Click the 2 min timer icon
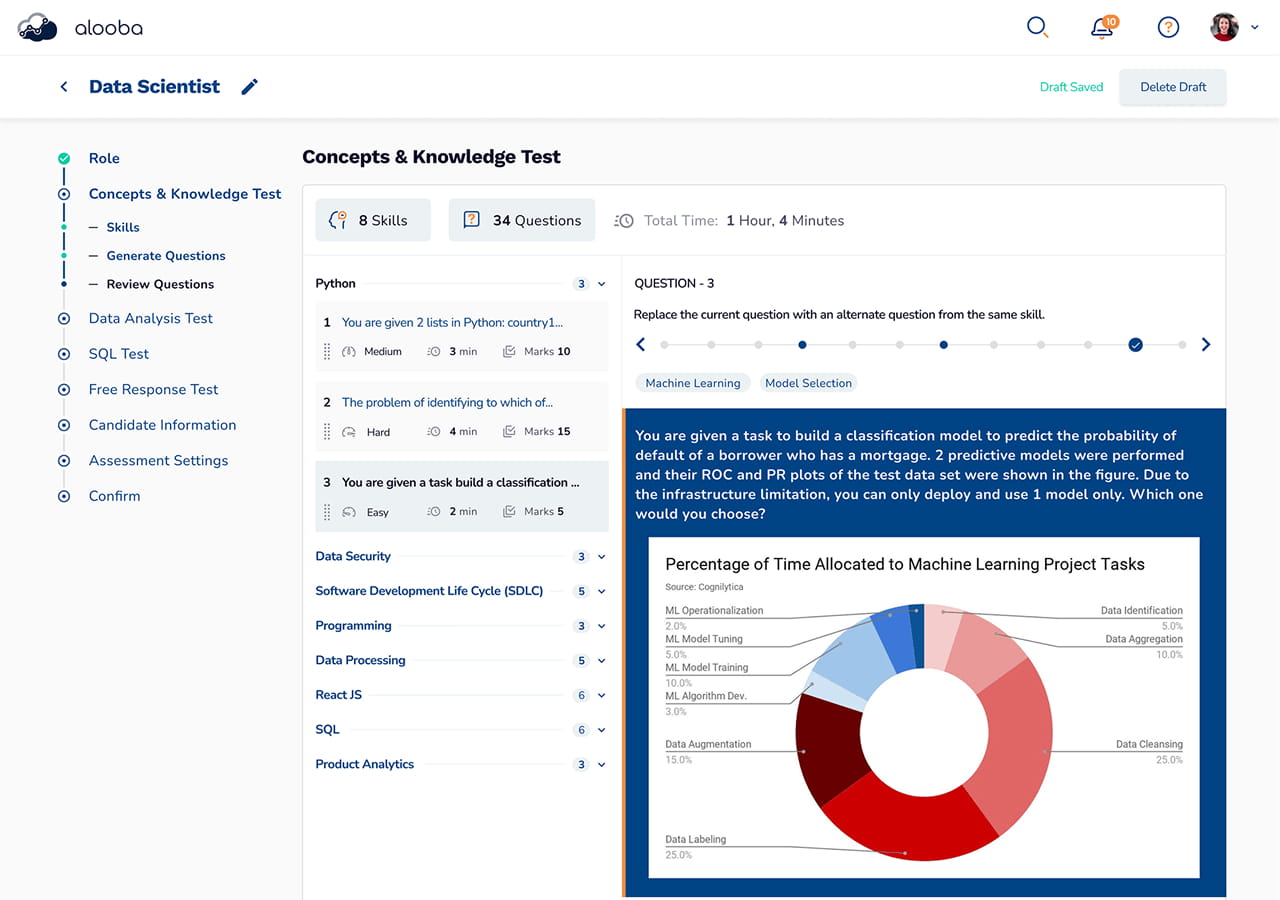The width and height of the screenshot is (1280, 900). (434, 512)
